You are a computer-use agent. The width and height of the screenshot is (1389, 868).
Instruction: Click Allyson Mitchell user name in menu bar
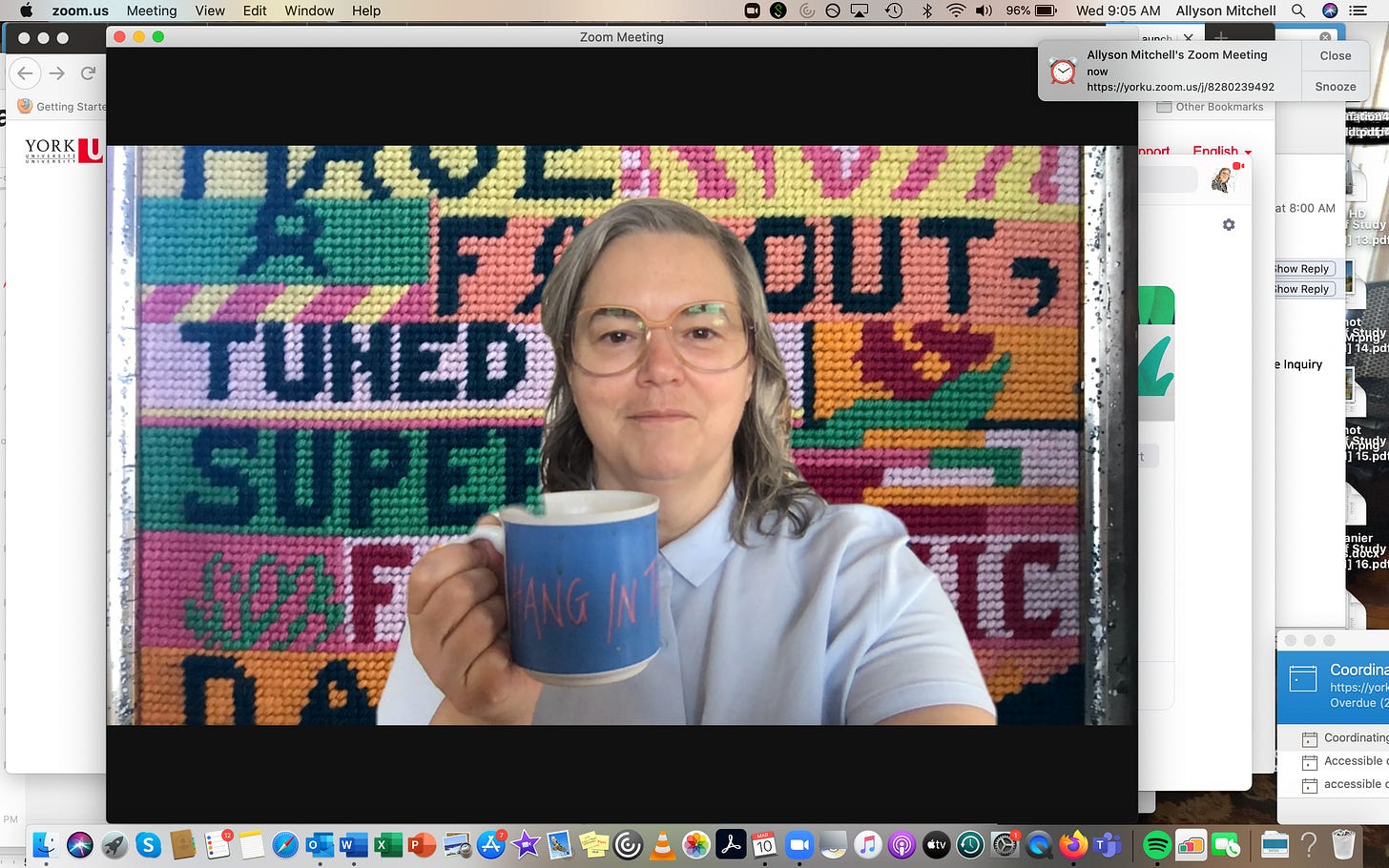(x=1226, y=10)
